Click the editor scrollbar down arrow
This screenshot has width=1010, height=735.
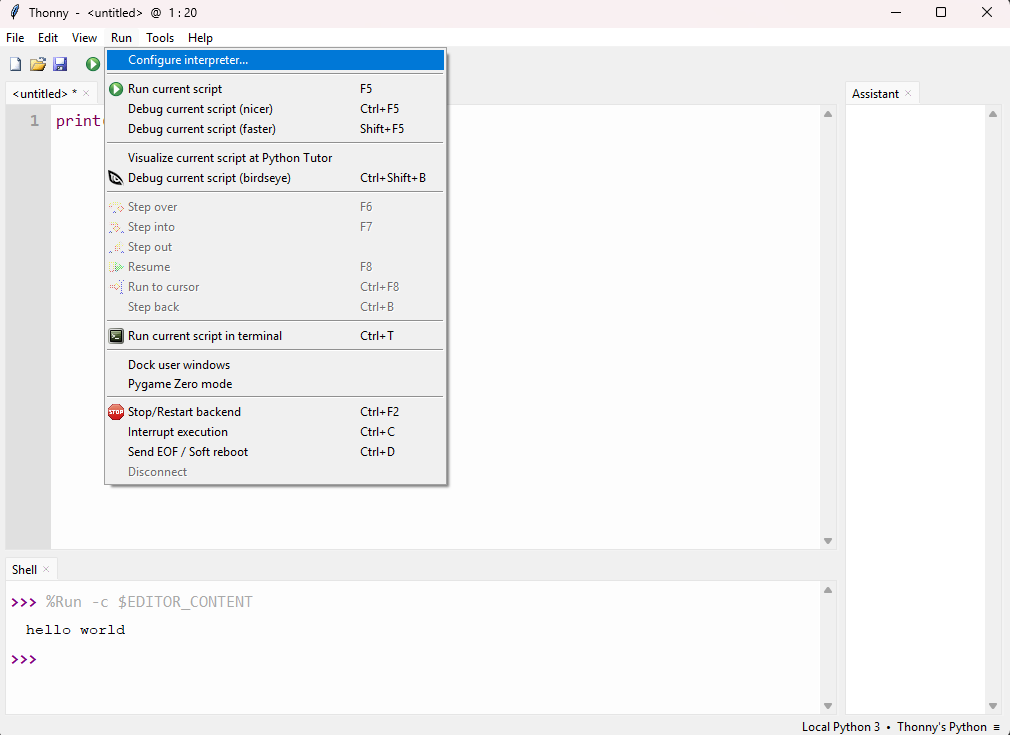[x=828, y=541]
